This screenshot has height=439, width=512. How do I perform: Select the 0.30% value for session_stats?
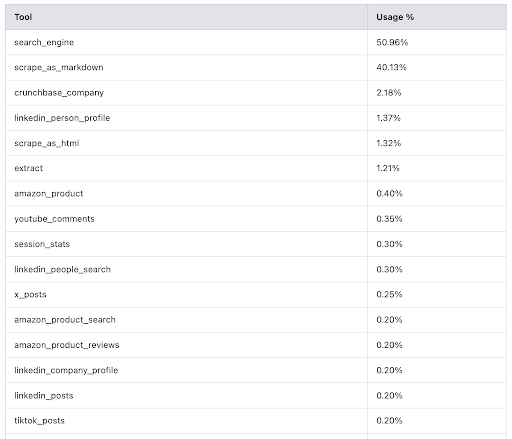coord(389,244)
